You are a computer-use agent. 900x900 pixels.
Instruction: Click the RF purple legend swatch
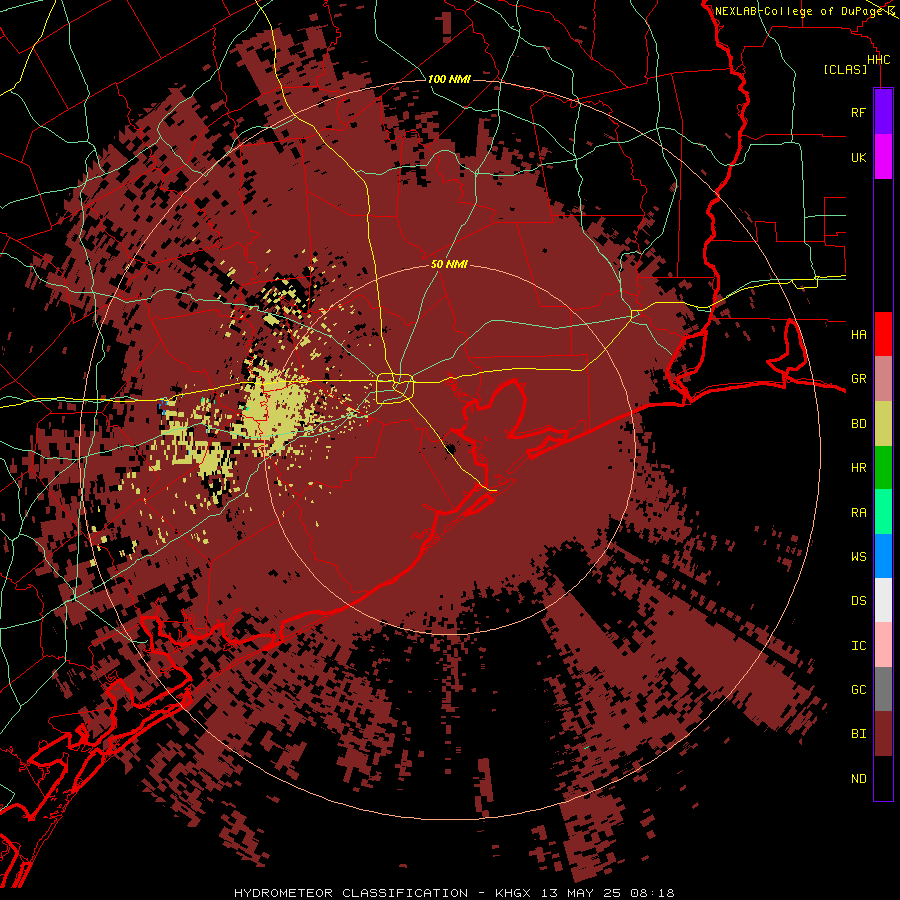(x=883, y=112)
